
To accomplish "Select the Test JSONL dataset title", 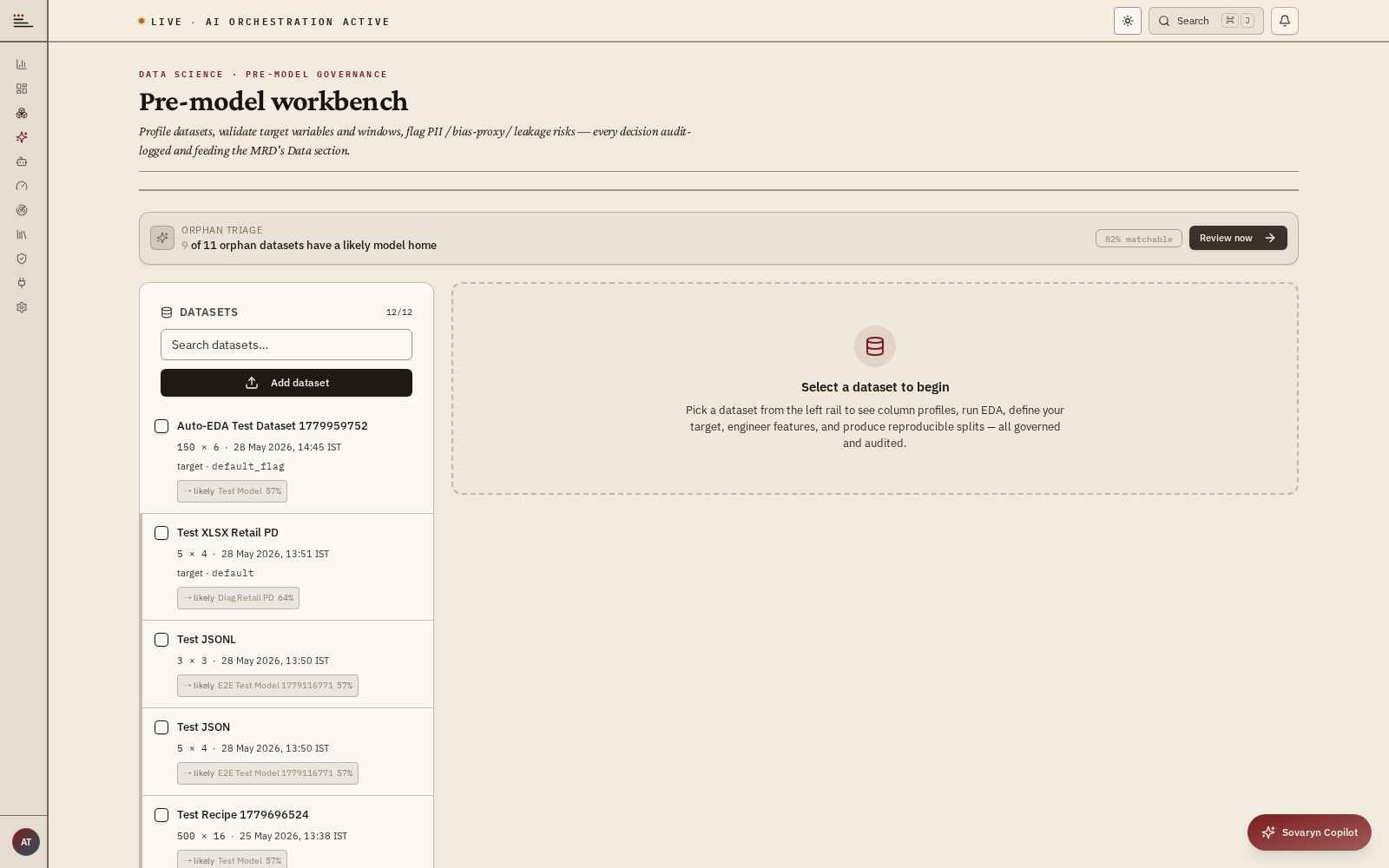I will coord(207,640).
